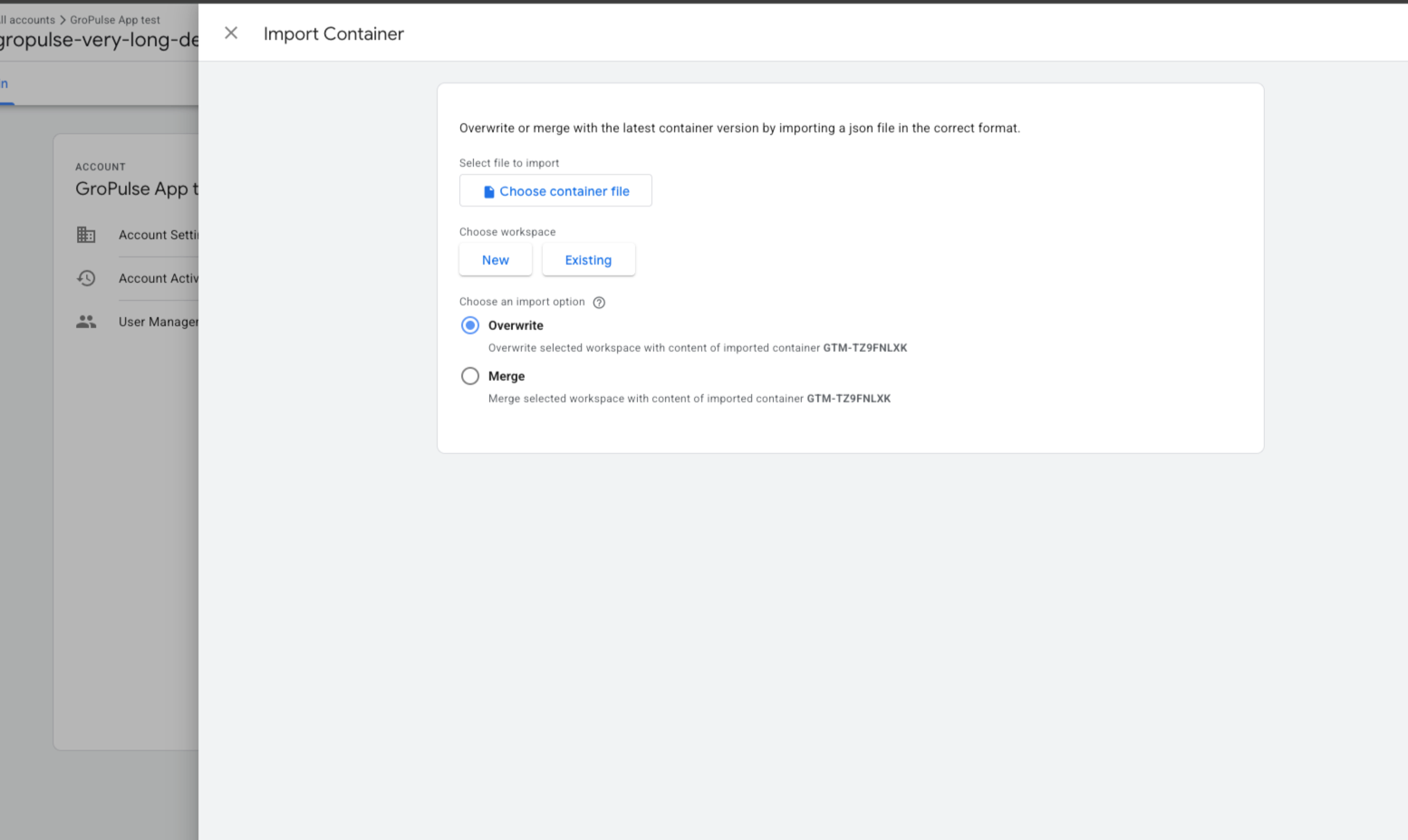Screen dimensions: 1408x840
Task: Click the blue underlined tab at screen's left edge
Action: tap(5, 83)
